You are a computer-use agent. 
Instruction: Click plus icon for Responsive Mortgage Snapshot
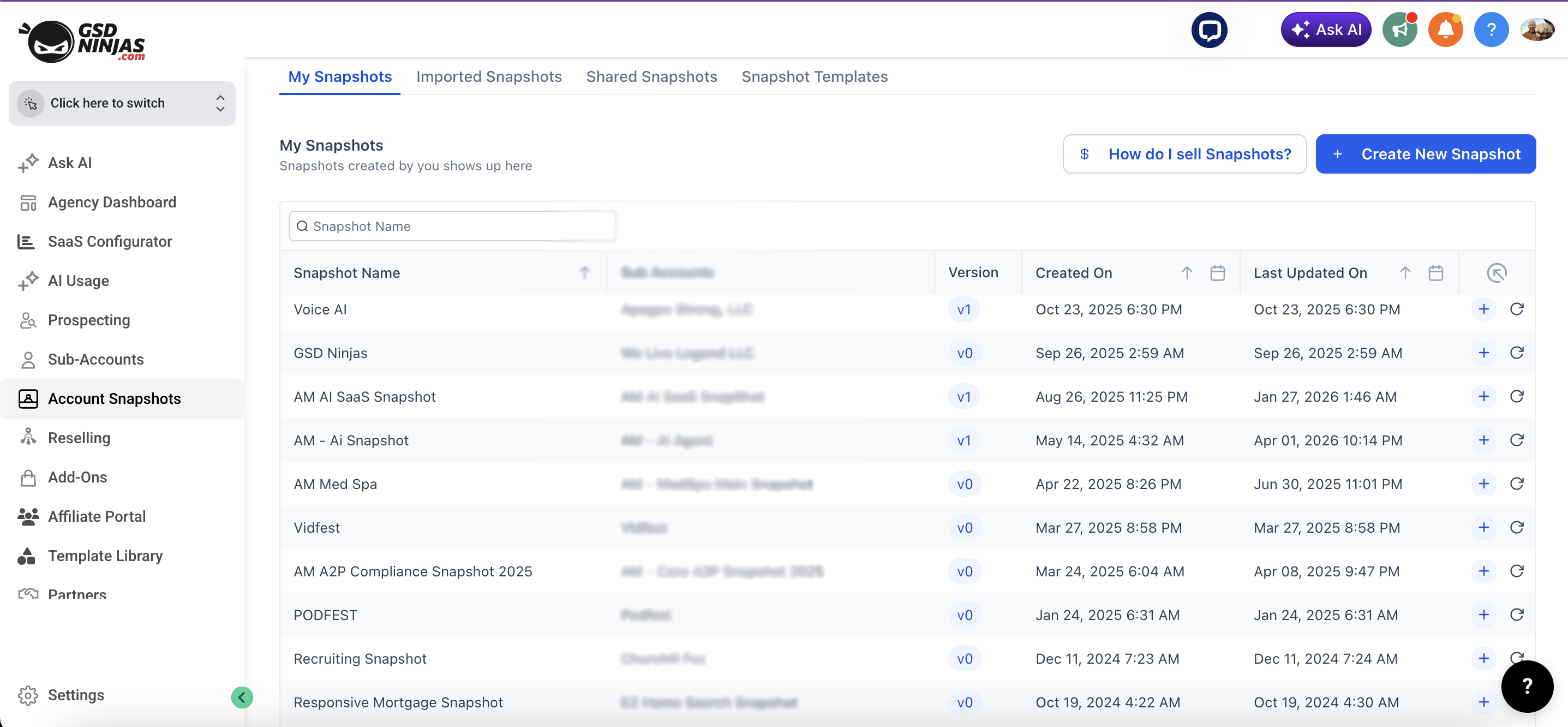click(x=1483, y=702)
